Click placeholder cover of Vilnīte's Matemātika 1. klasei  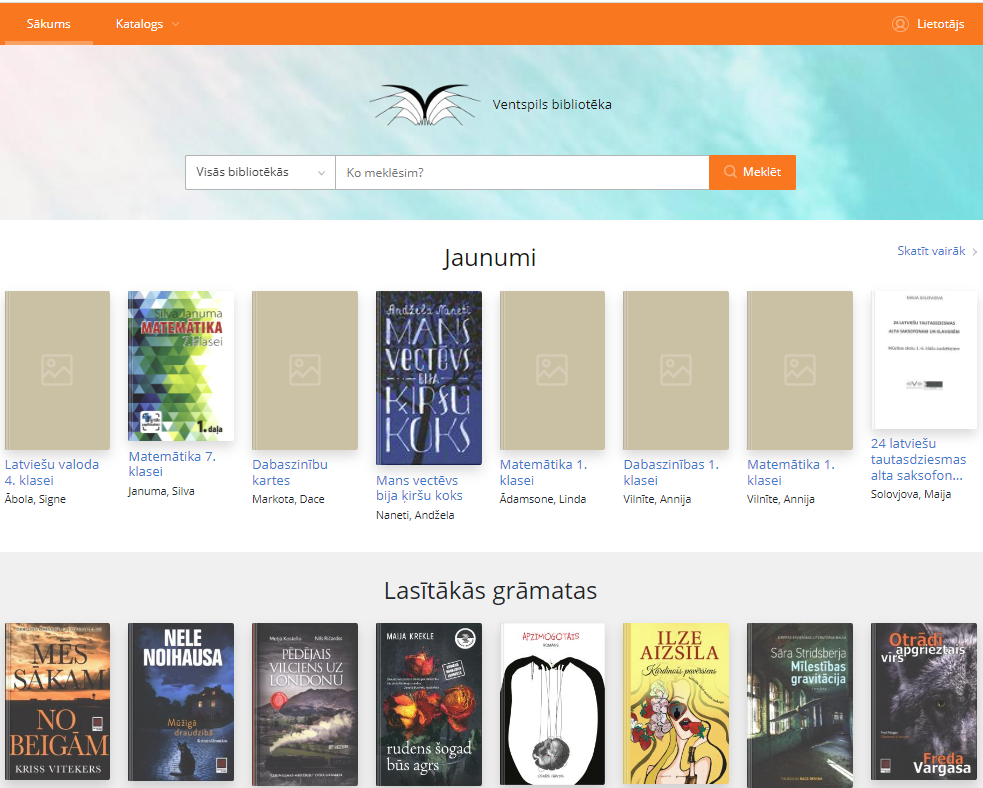tap(800, 370)
